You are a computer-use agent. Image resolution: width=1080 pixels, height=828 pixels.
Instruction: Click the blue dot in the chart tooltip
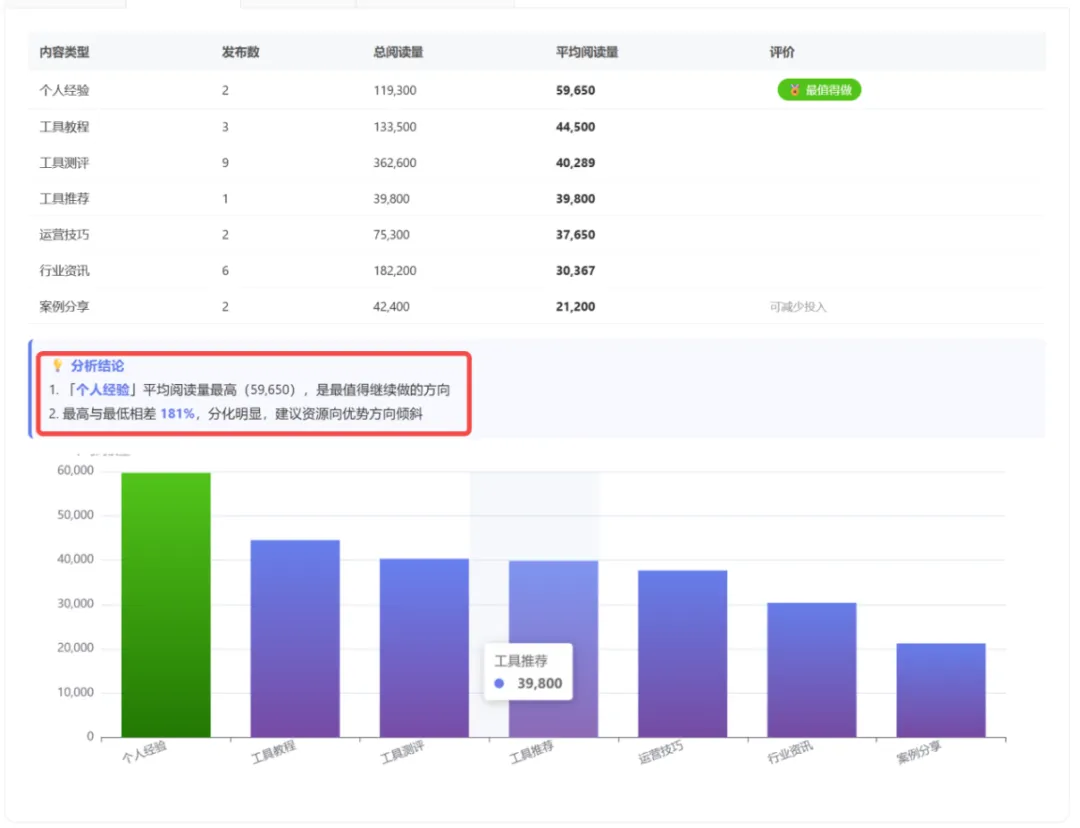[499, 683]
